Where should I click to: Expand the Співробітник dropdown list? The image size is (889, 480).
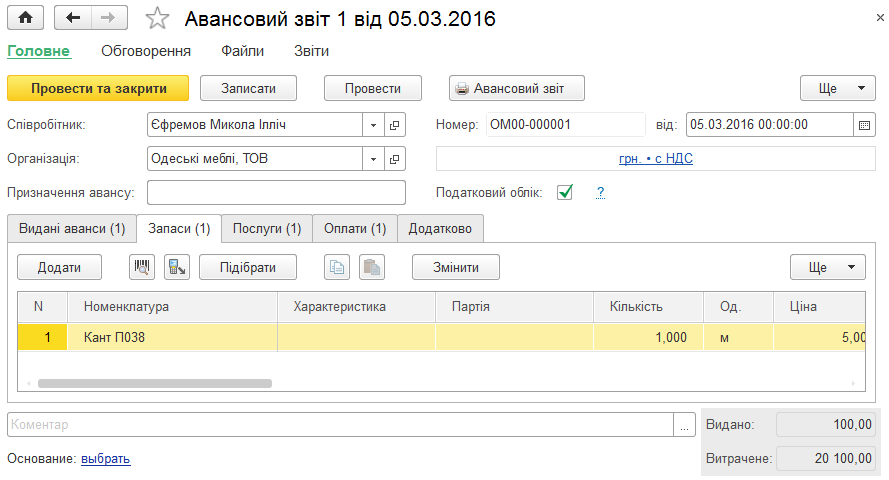373,125
